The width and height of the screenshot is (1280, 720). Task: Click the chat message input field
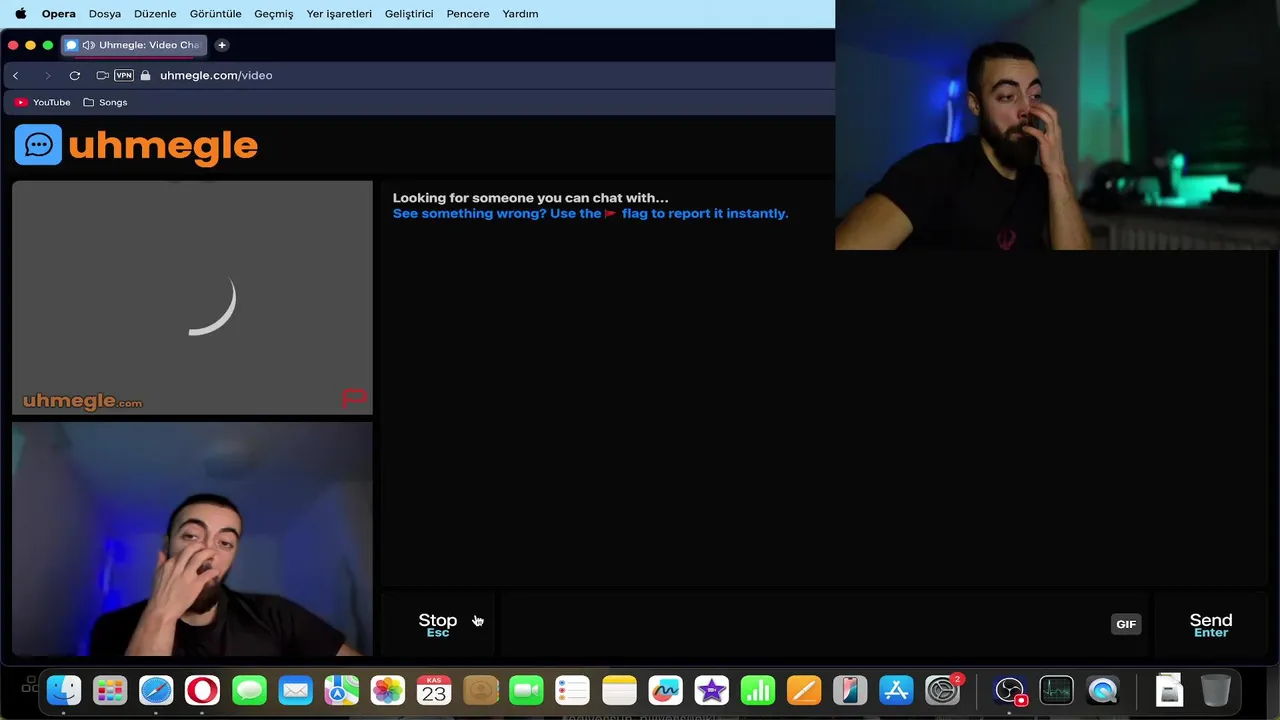coord(805,624)
